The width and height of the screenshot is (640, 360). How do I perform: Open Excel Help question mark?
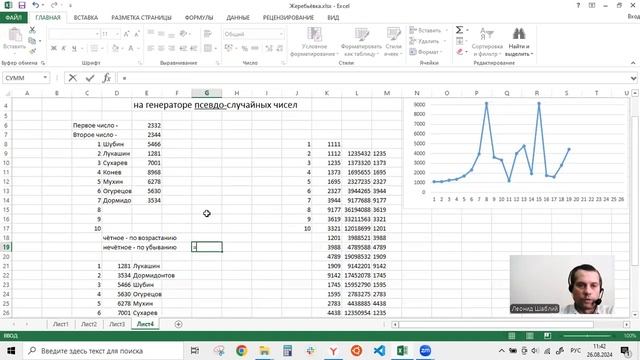point(578,5)
